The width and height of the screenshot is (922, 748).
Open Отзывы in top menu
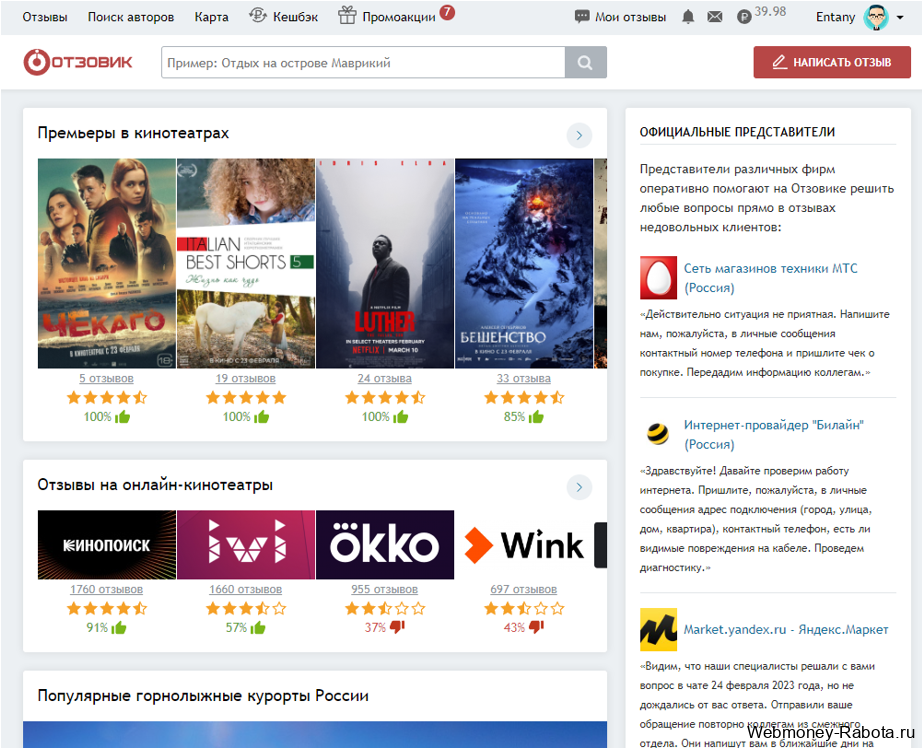[x=45, y=17]
